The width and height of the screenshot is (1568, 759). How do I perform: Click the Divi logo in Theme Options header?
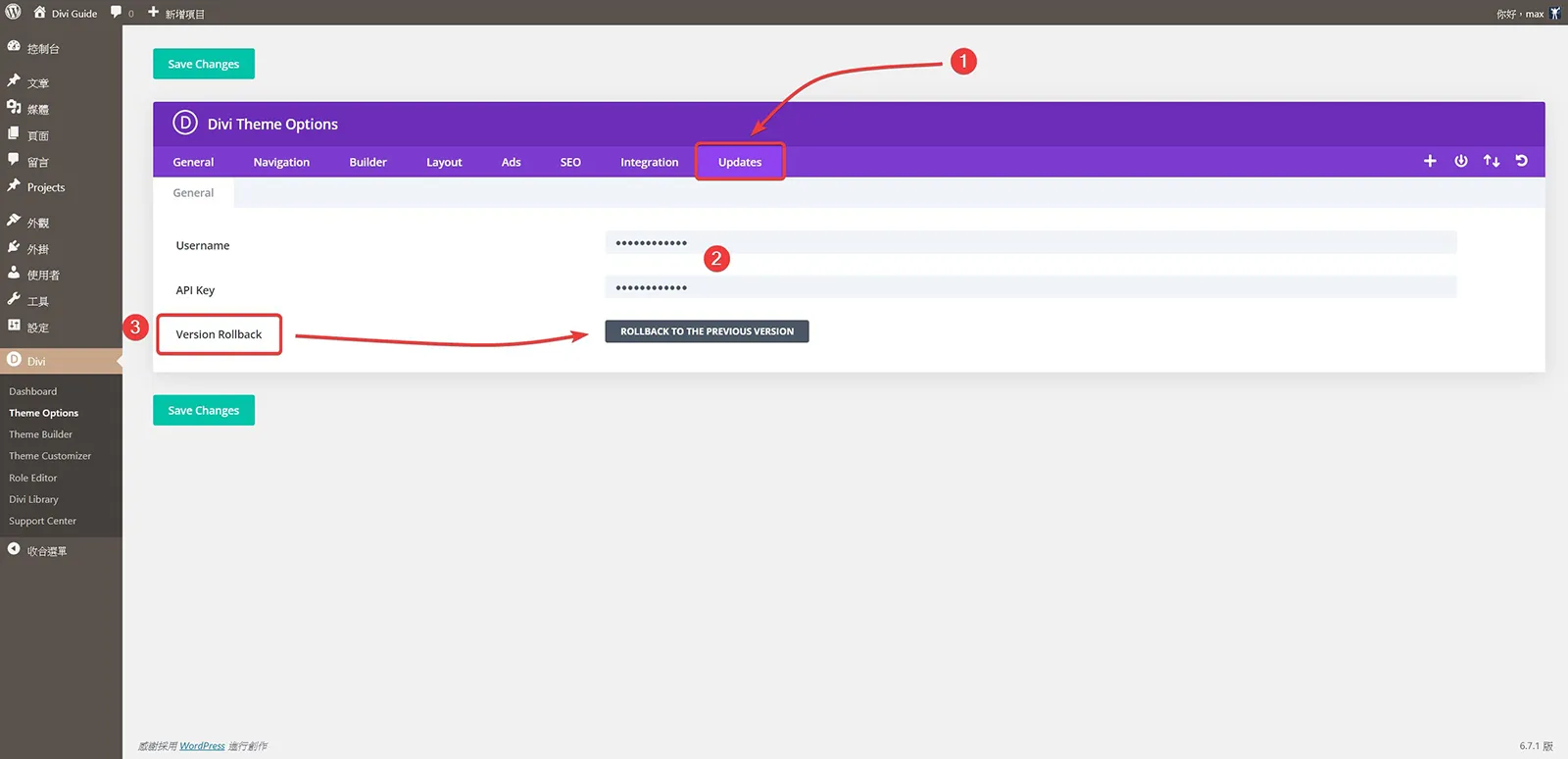(185, 123)
